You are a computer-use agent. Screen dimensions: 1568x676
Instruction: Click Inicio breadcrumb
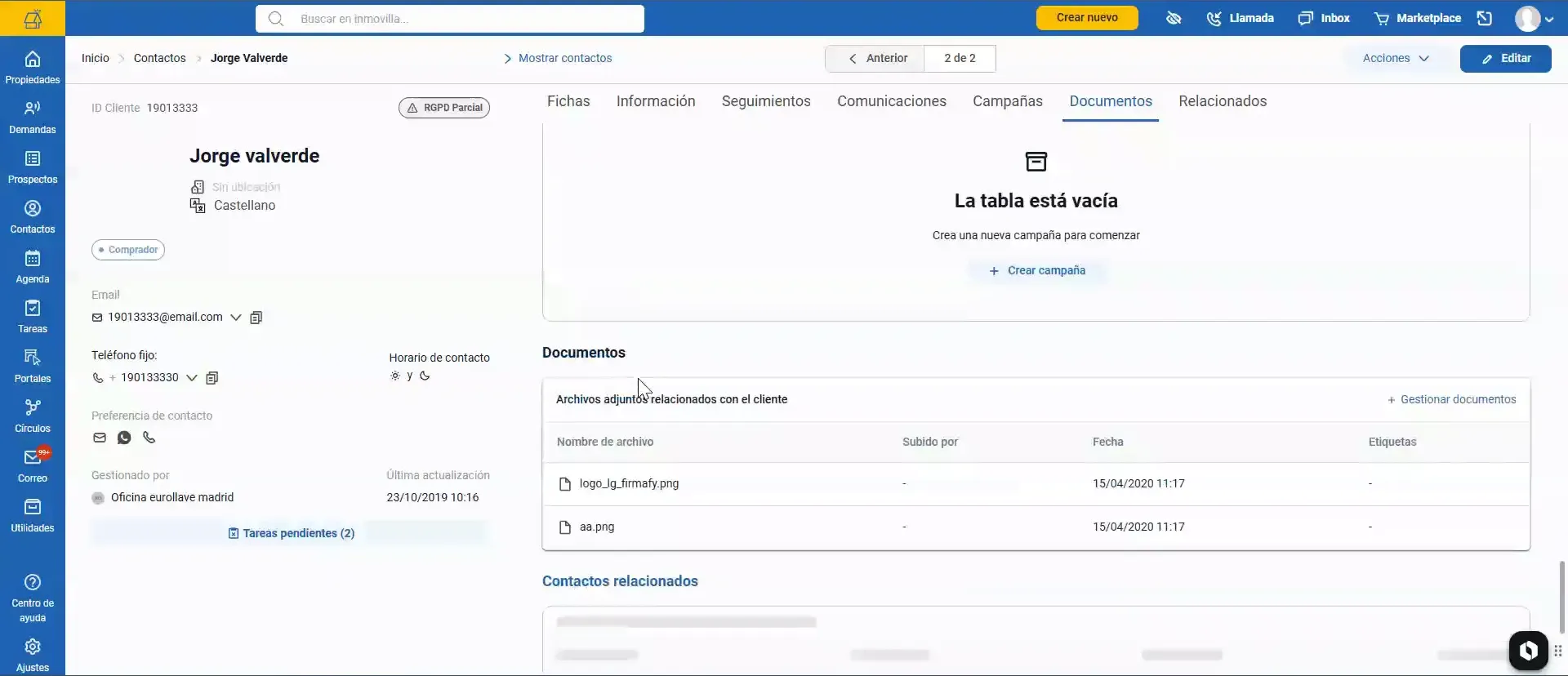96,58
